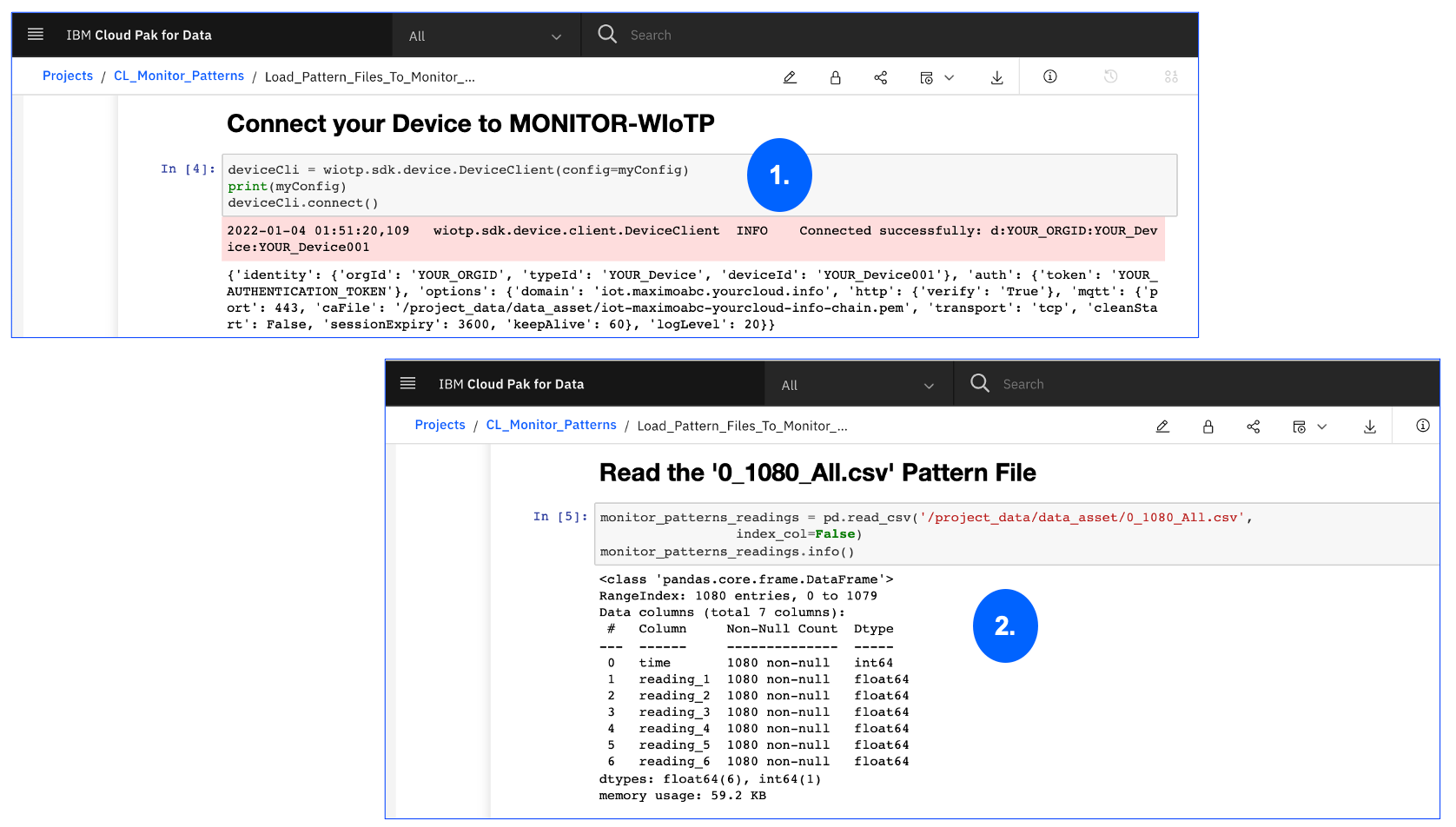Click Load_Pattern_Files_To_Monitor_... name in bottom window
This screenshot has width=1456, height=827.
743,426
